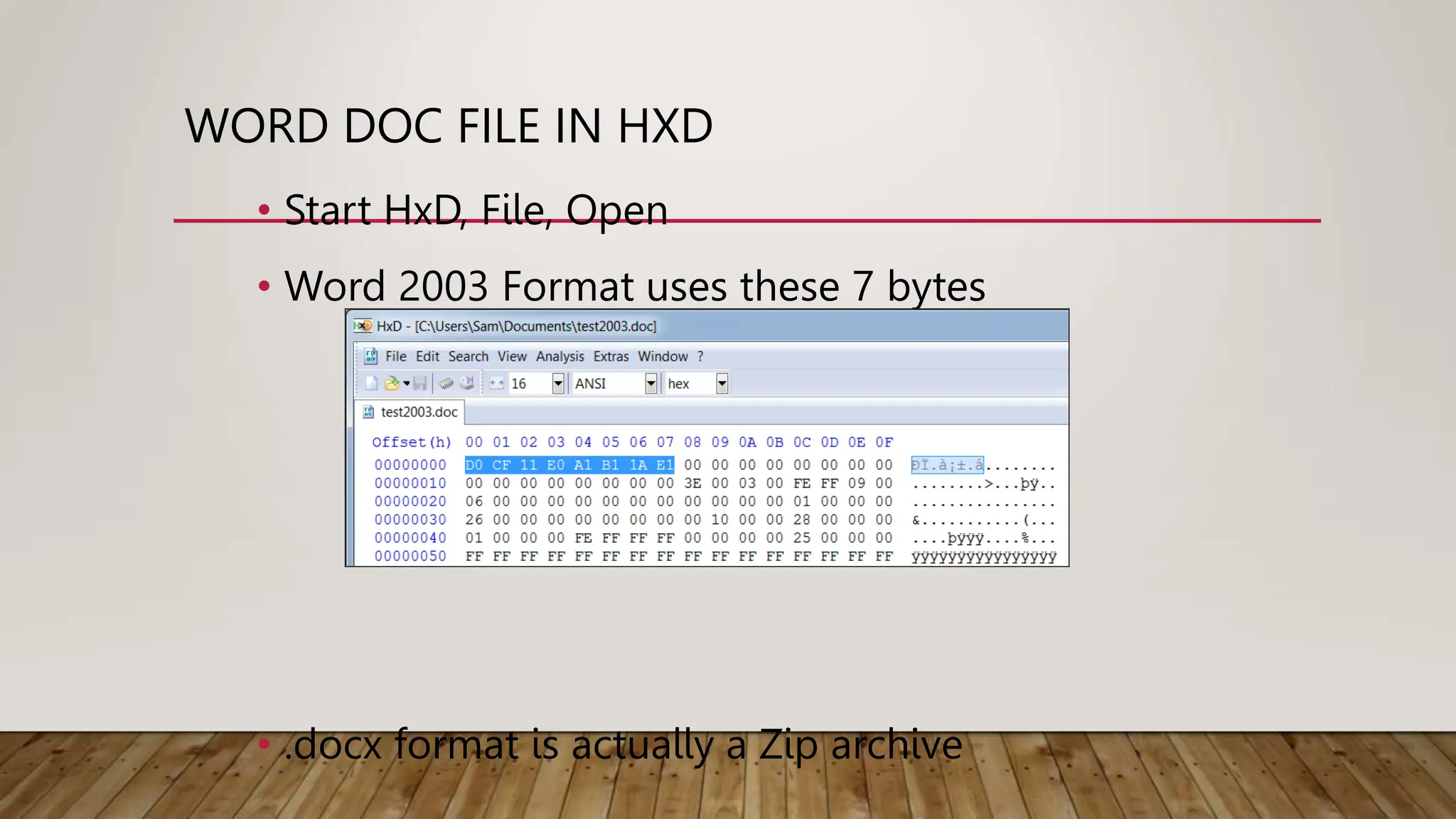Click highlighted byte E1 in first row
The image size is (1456, 819).
[x=665, y=465]
